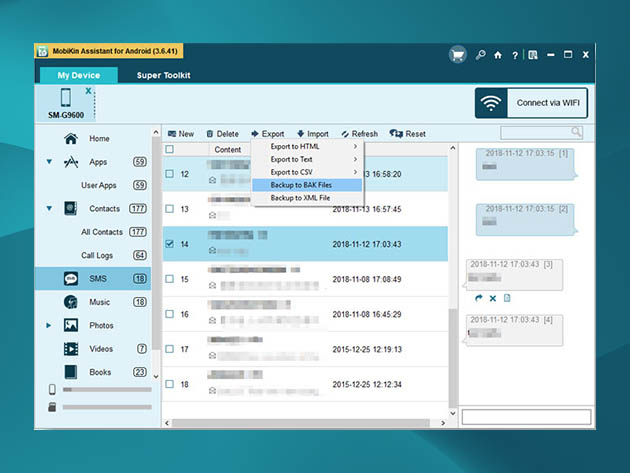Click the key register icon

point(480,55)
